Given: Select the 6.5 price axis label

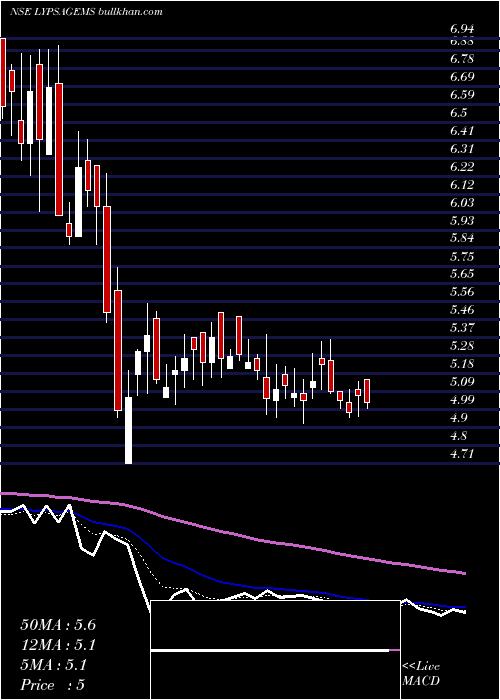Looking at the screenshot, I should click(458, 112).
